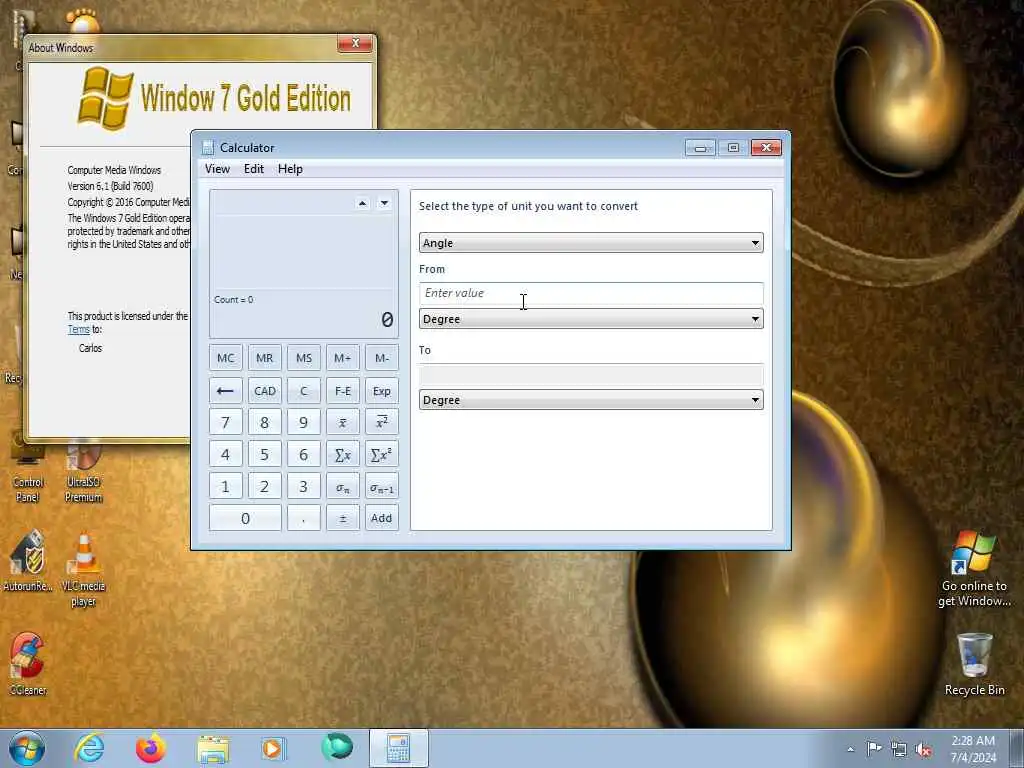Click the number 7 key
This screenshot has width=1024, height=768.
pyautogui.click(x=225, y=422)
